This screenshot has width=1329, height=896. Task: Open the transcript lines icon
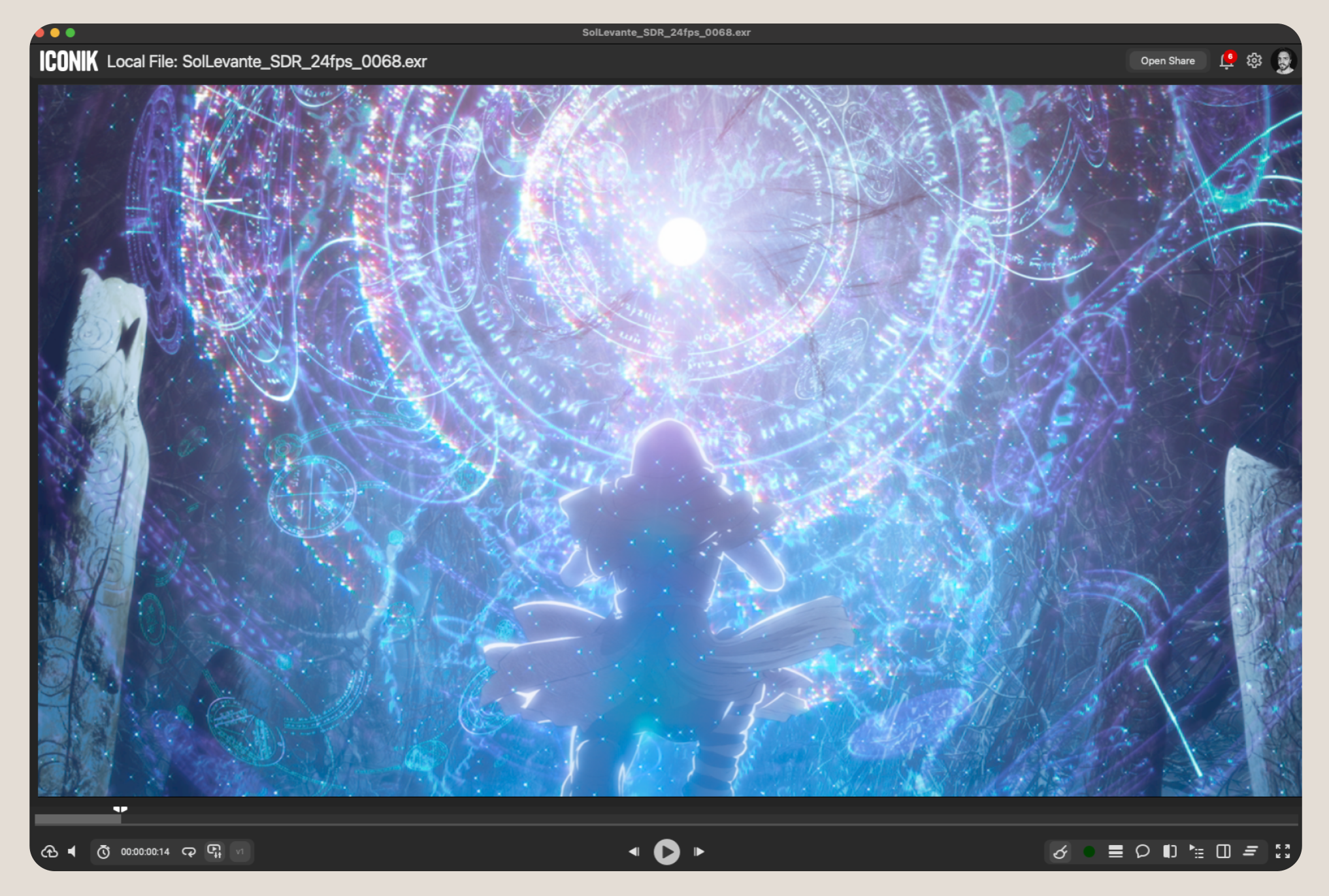pos(1251,852)
